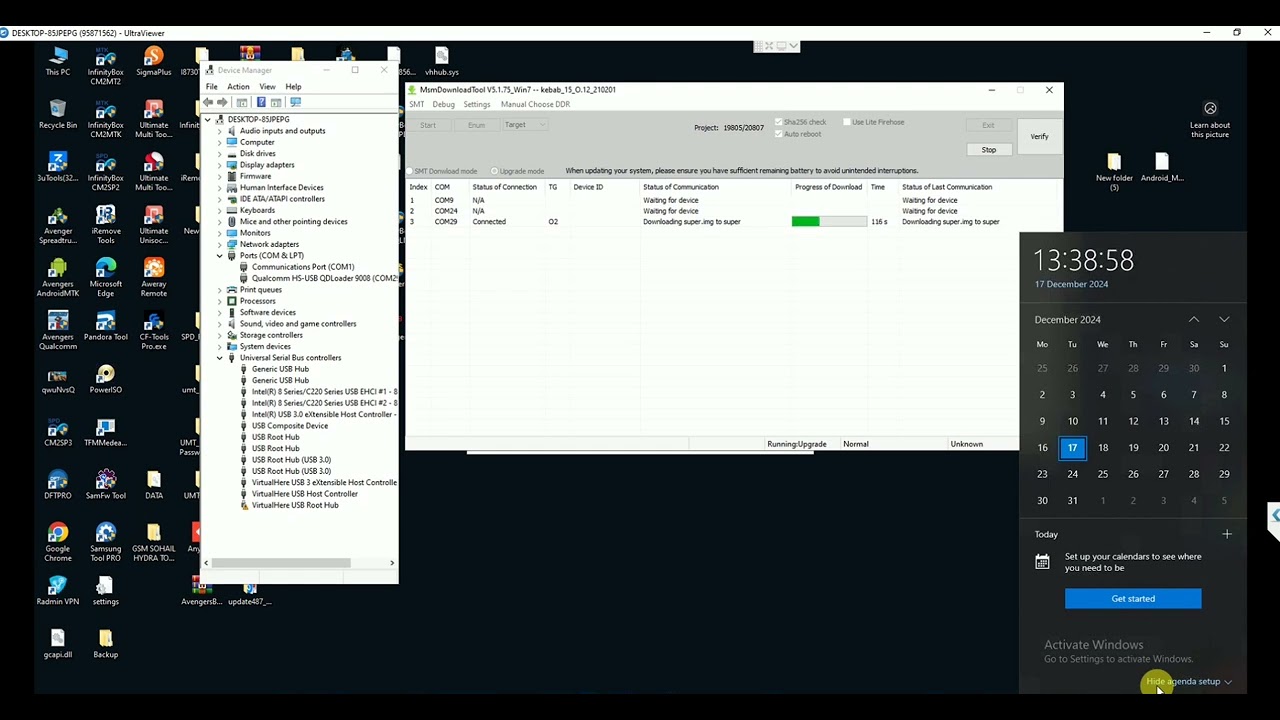Select the Pandora Tool desktop icon
Viewport: 1280px width, 720px height.
pos(105,327)
